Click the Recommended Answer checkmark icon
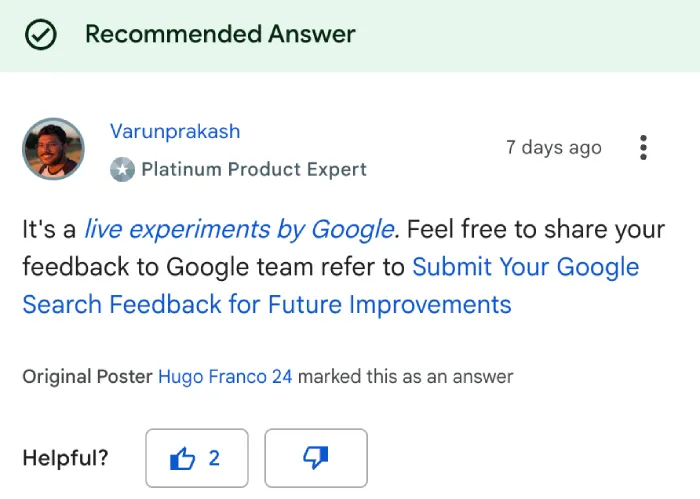 [x=41, y=34]
